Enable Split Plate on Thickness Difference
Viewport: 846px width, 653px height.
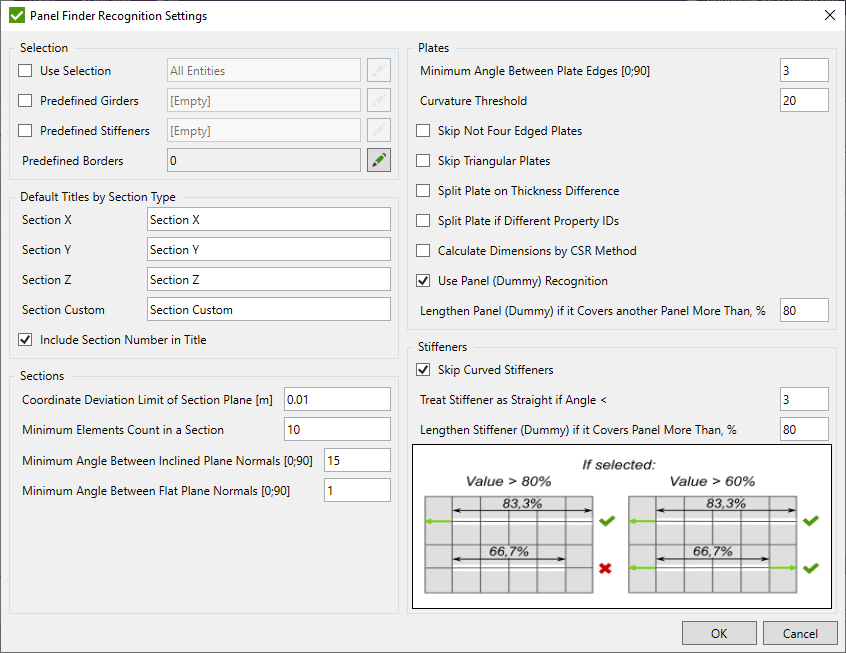pyautogui.click(x=423, y=190)
